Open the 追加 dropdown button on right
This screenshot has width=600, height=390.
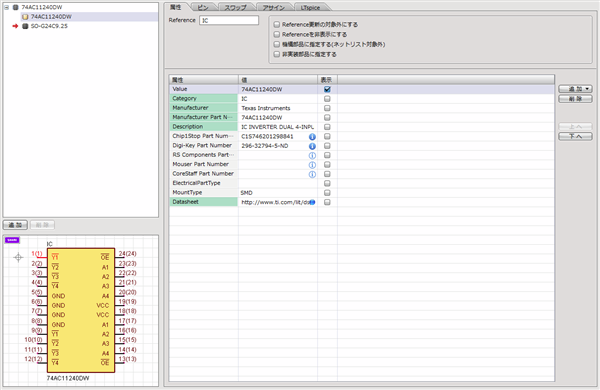(575, 89)
